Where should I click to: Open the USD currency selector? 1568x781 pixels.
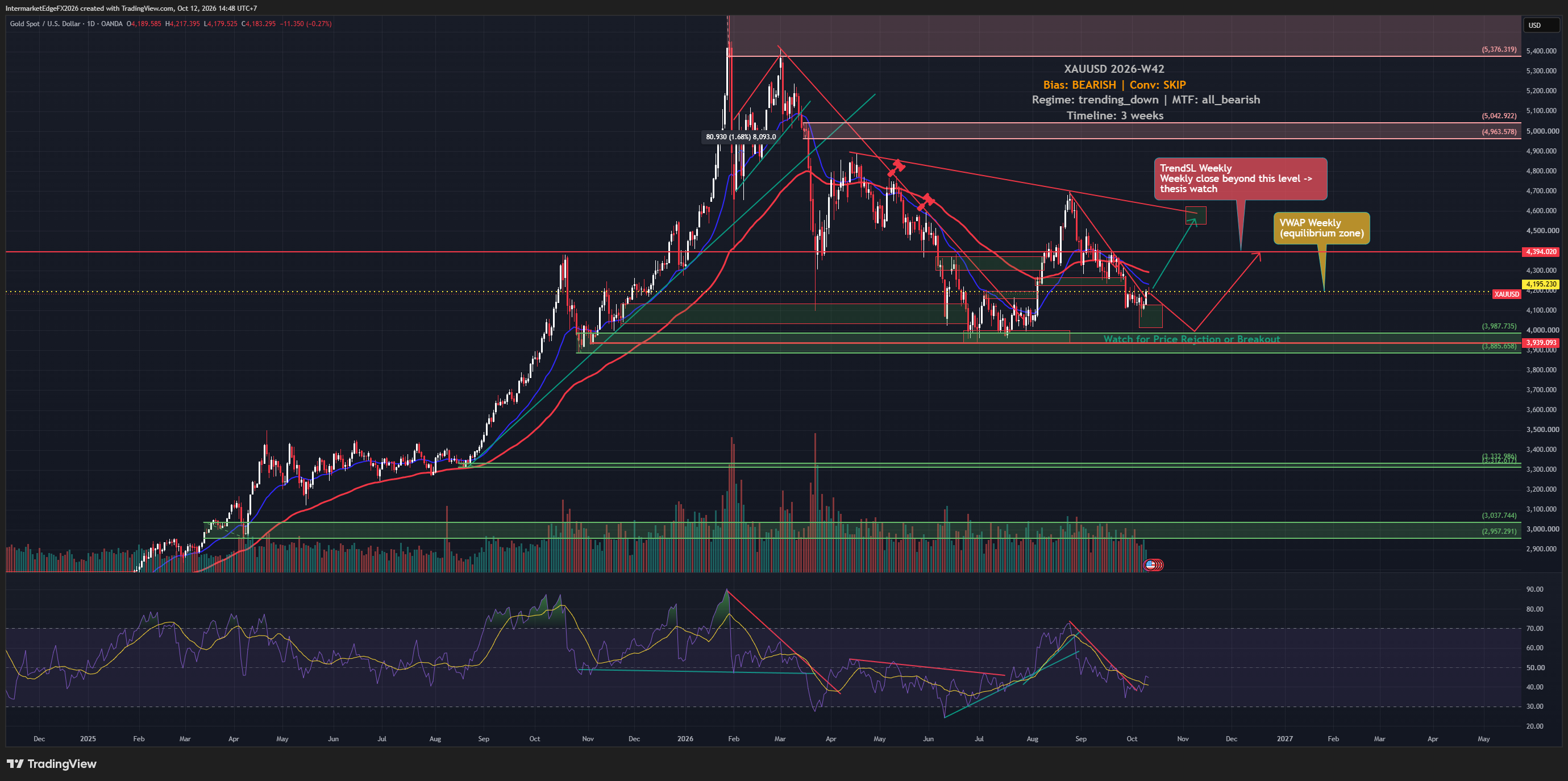click(x=1542, y=25)
